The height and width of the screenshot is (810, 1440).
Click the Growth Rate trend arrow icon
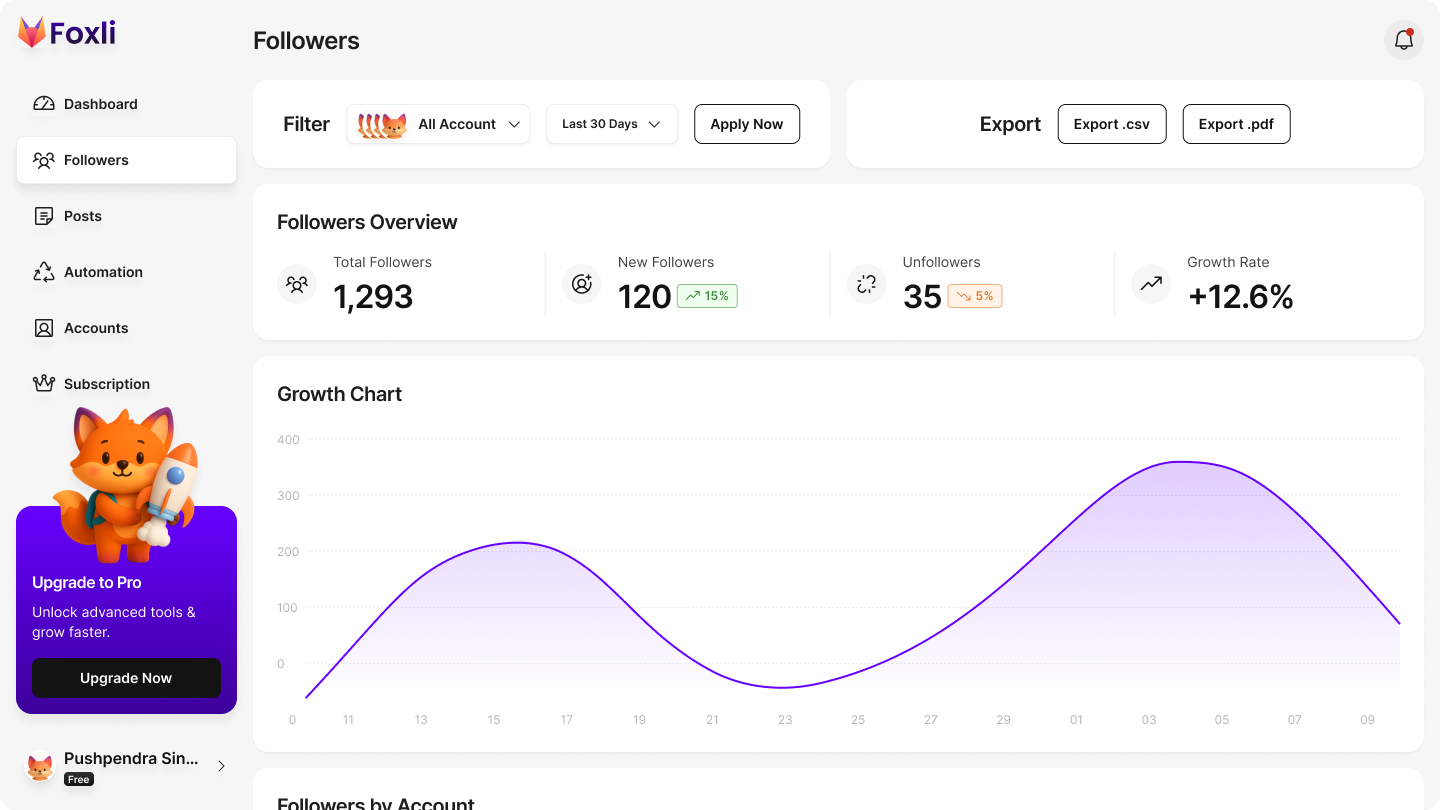click(1151, 284)
